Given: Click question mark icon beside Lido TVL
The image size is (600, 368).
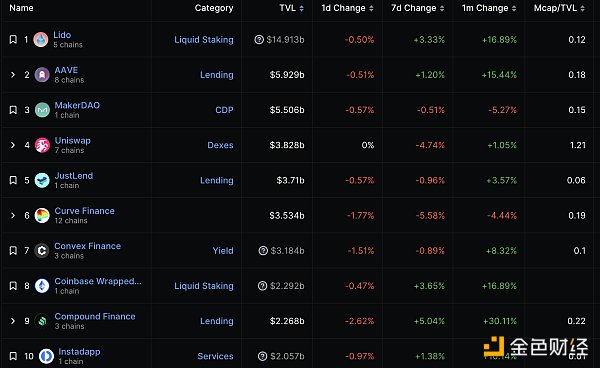Looking at the screenshot, I should (x=259, y=39).
